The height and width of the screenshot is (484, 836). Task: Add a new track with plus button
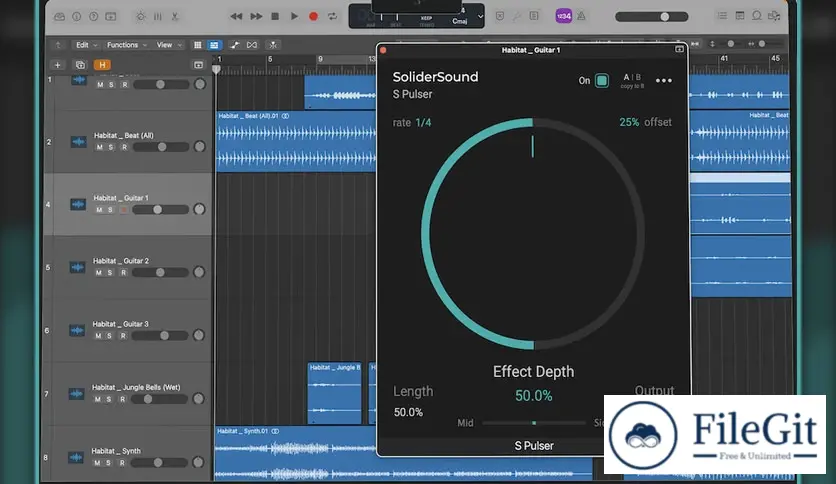point(58,65)
